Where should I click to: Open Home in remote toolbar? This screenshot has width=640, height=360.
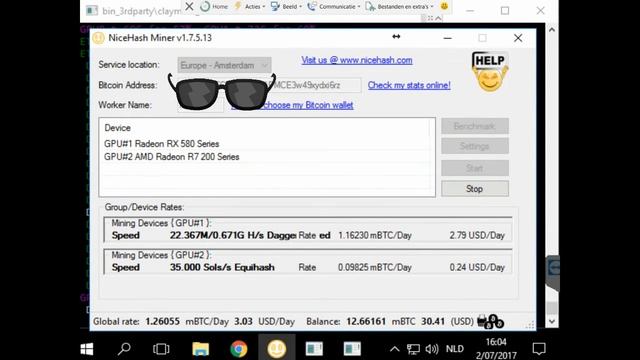pos(214,6)
